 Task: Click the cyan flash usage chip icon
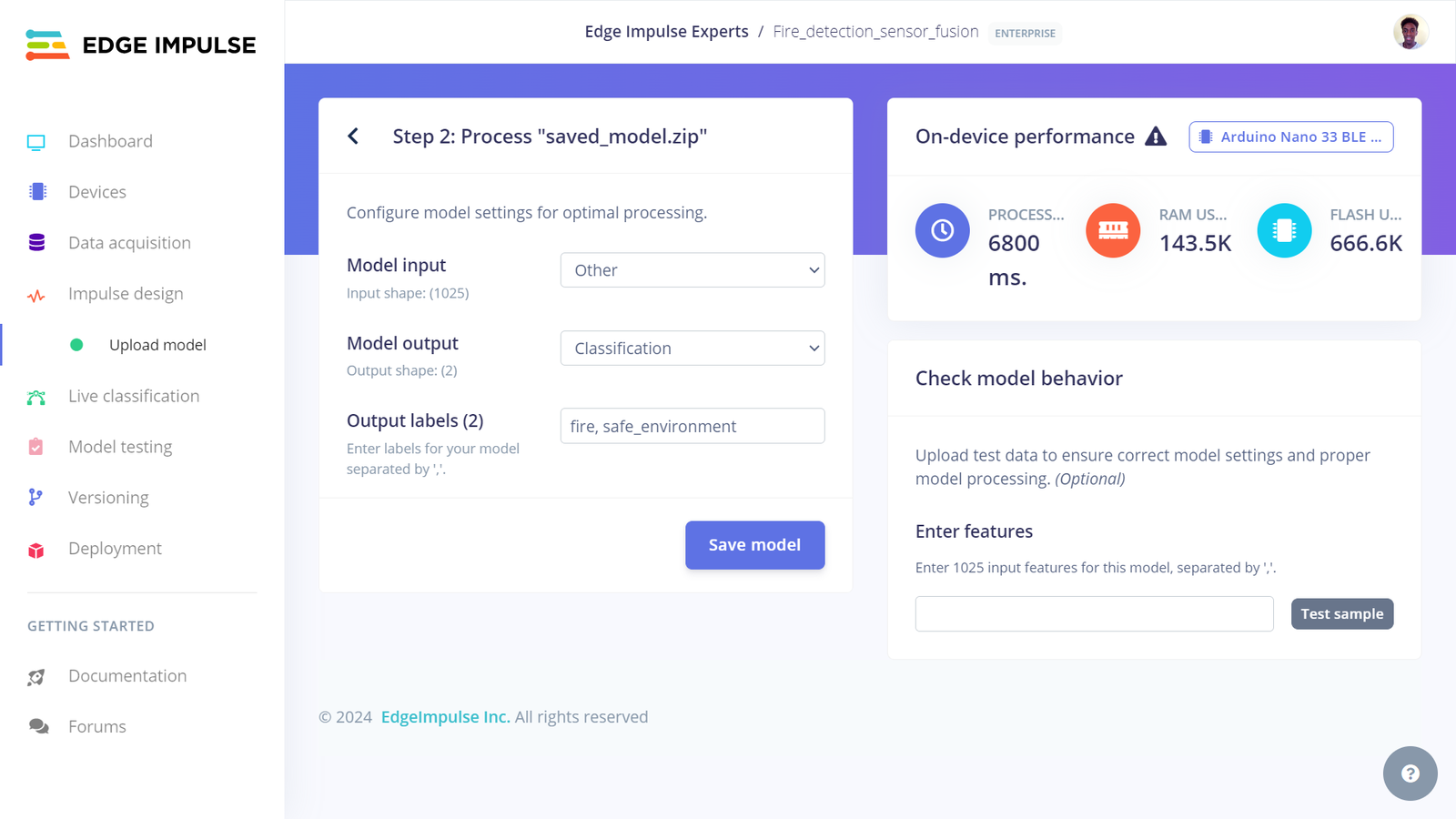coord(1284,230)
